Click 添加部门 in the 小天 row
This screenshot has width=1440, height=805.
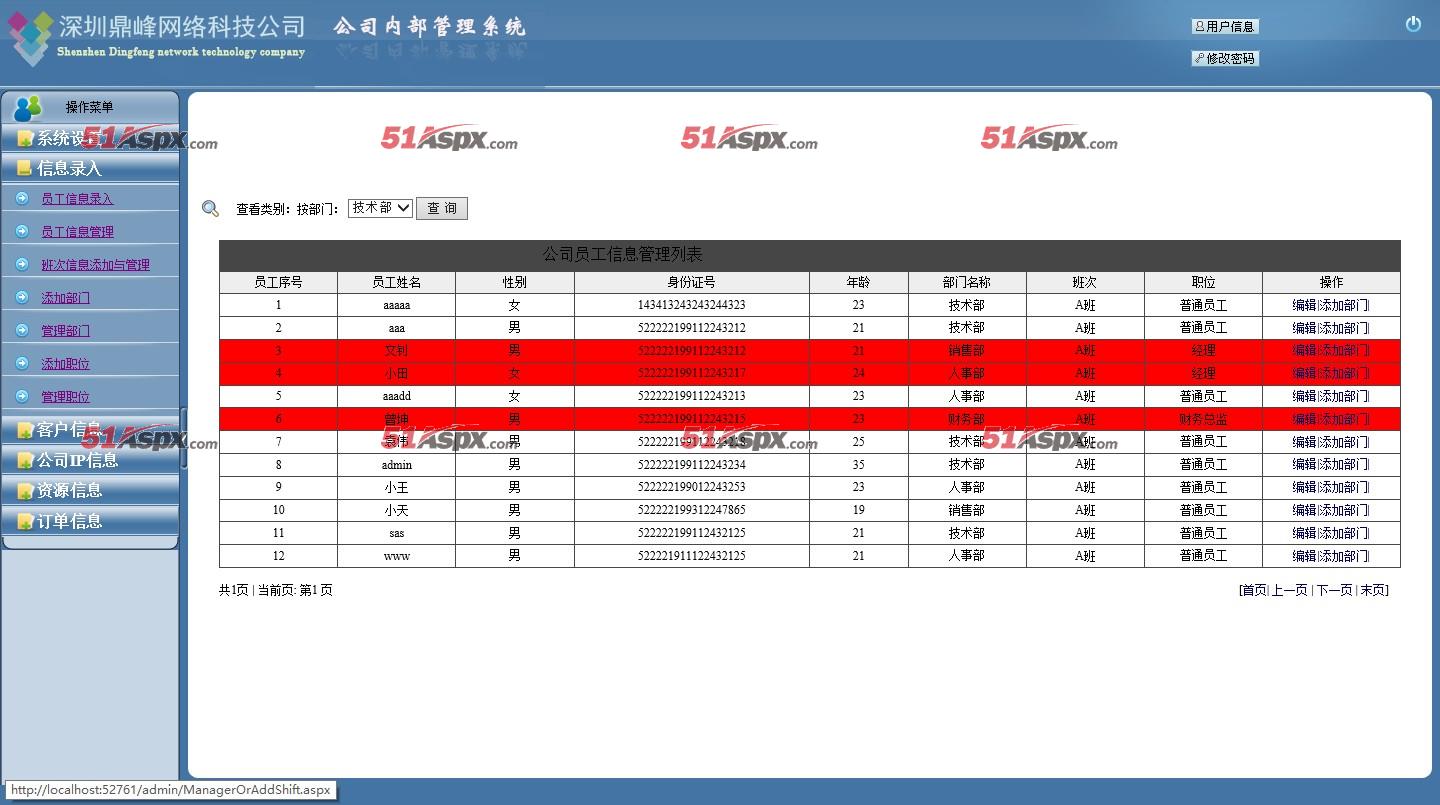(1345, 510)
